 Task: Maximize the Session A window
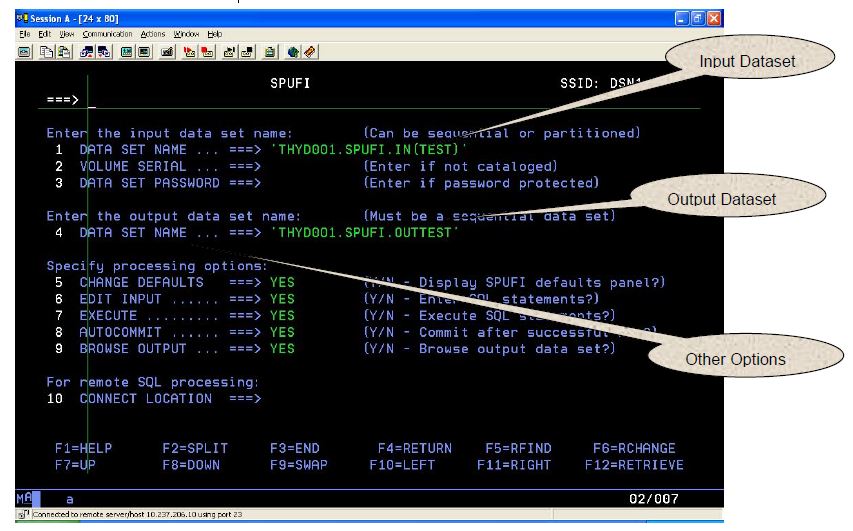(x=698, y=18)
